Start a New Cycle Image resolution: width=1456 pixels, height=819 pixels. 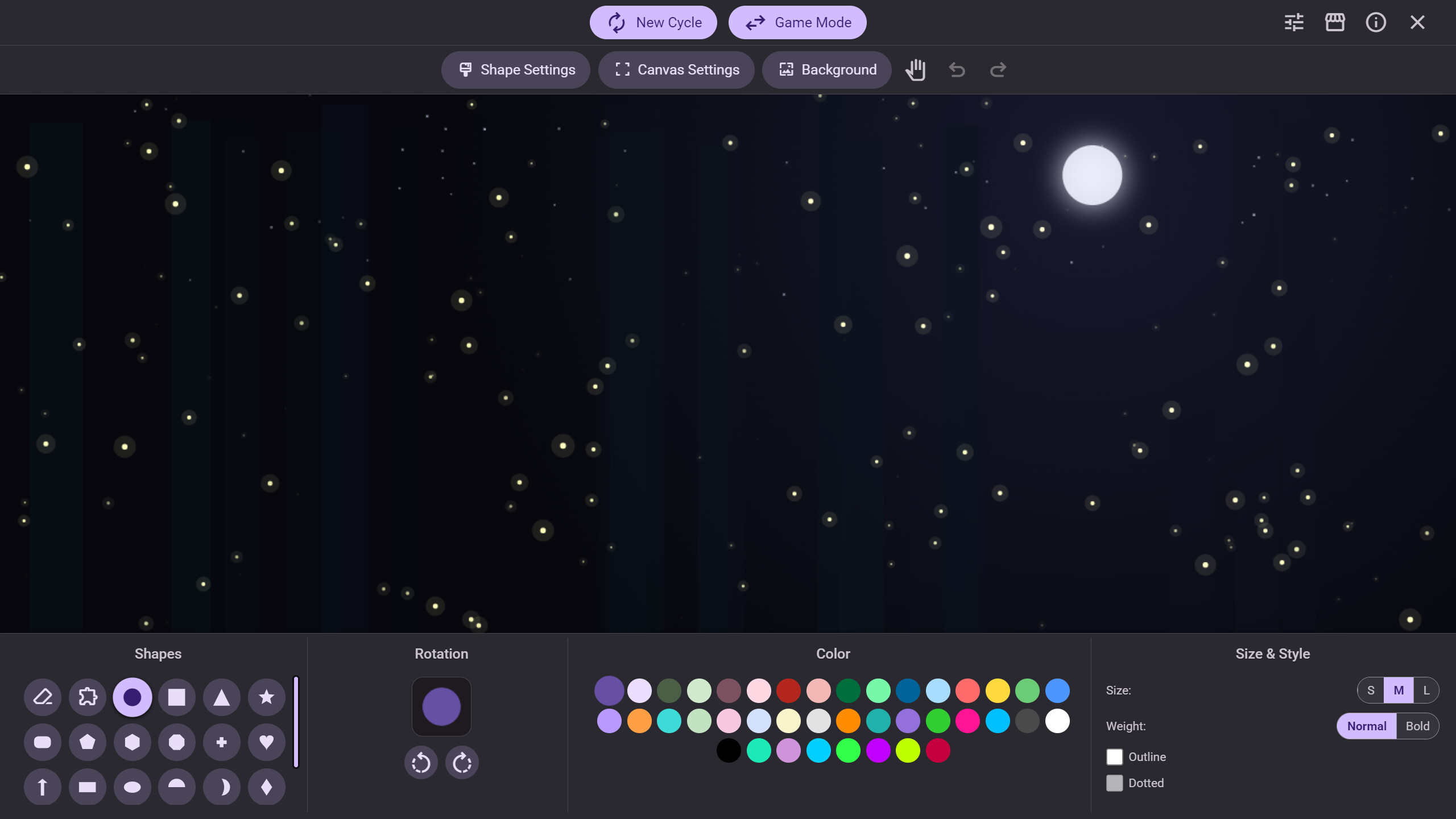click(653, 22)
